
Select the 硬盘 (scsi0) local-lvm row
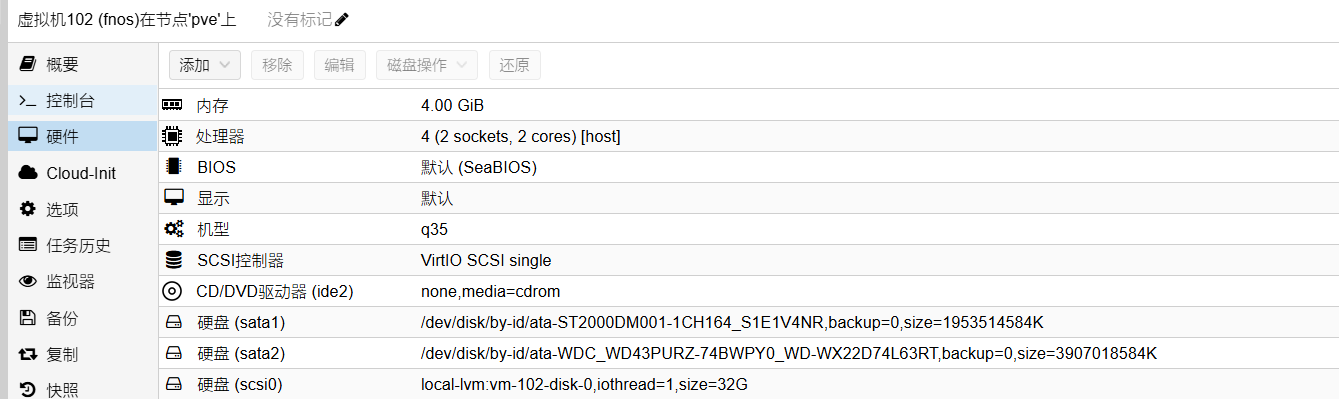pos(749,384)
